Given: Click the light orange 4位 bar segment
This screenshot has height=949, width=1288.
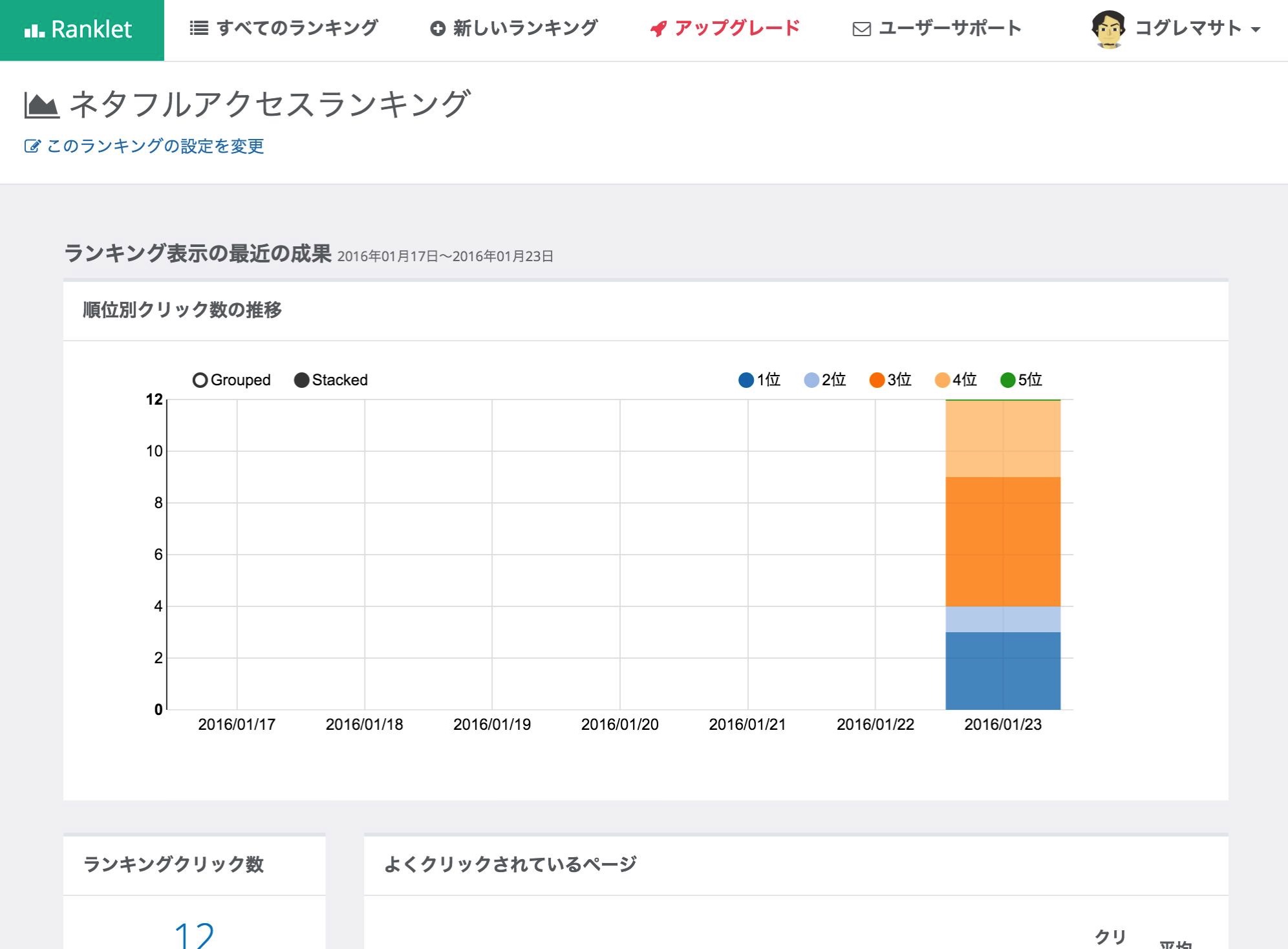Looking at the screenshot, I should tap(1003, 439).
